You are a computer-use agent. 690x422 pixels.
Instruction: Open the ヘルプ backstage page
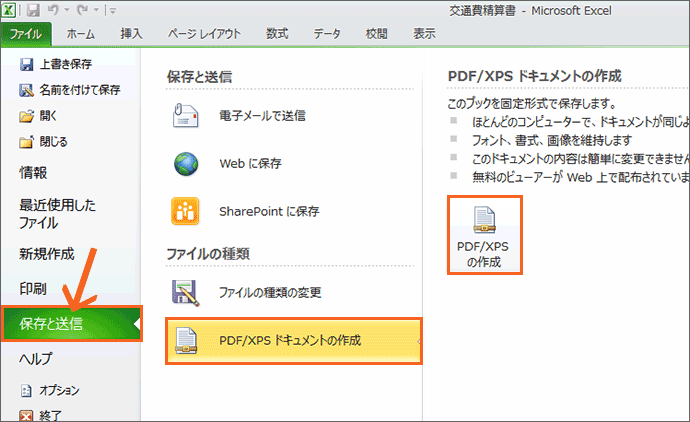35,359
